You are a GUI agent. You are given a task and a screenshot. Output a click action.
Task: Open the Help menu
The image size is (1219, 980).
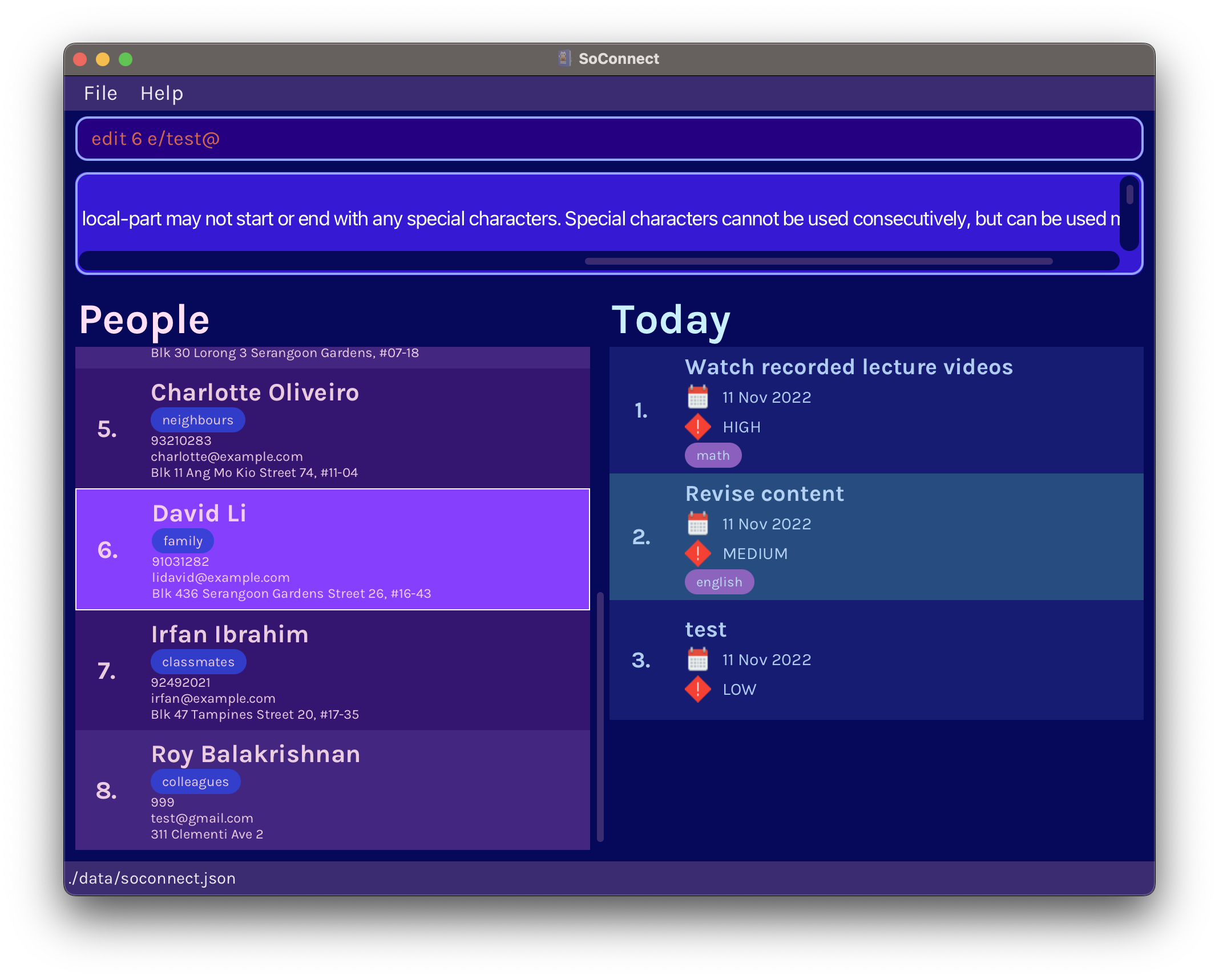coord(162,94)
